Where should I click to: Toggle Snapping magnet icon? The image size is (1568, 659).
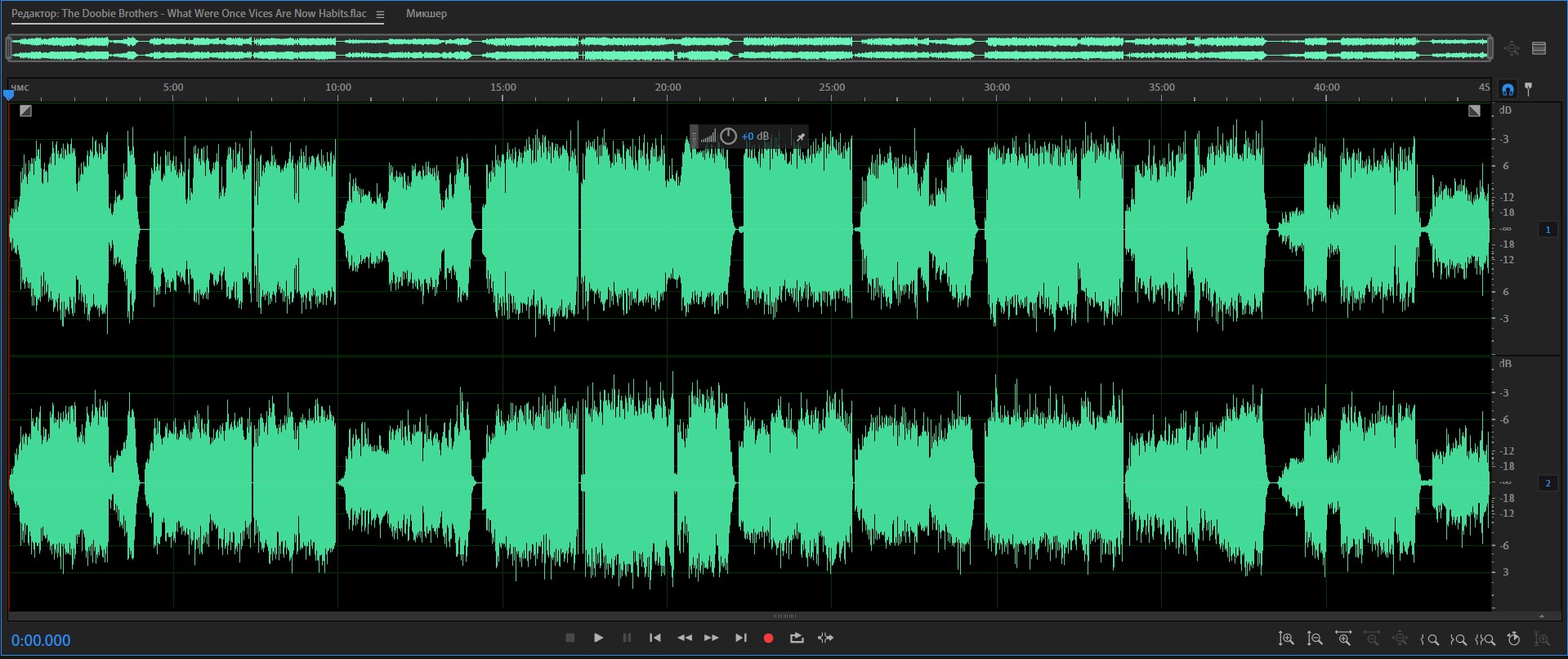click(x=1508, y=89)
